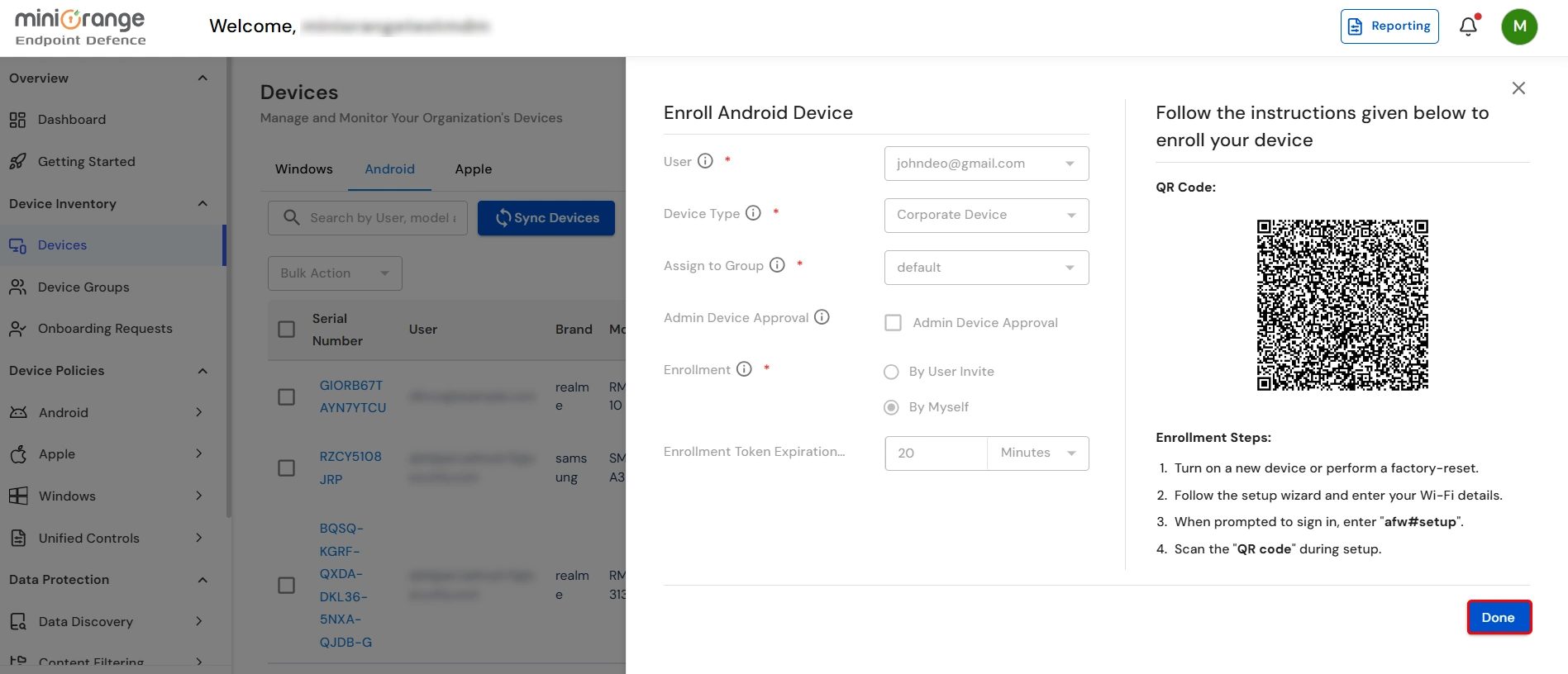Click the Getting Started rocket icon
Screen dimensions: 1568x674
tap(17, 162)
